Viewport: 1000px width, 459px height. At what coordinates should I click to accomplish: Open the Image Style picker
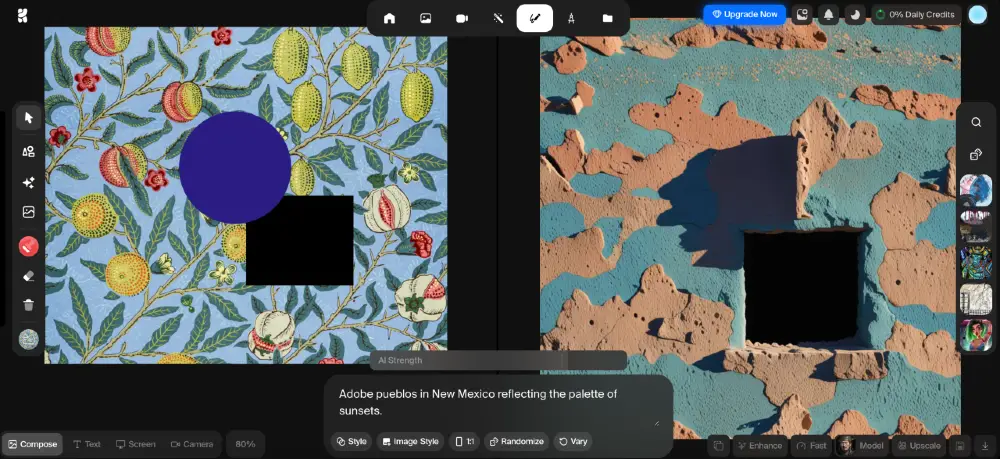(411, 441)
